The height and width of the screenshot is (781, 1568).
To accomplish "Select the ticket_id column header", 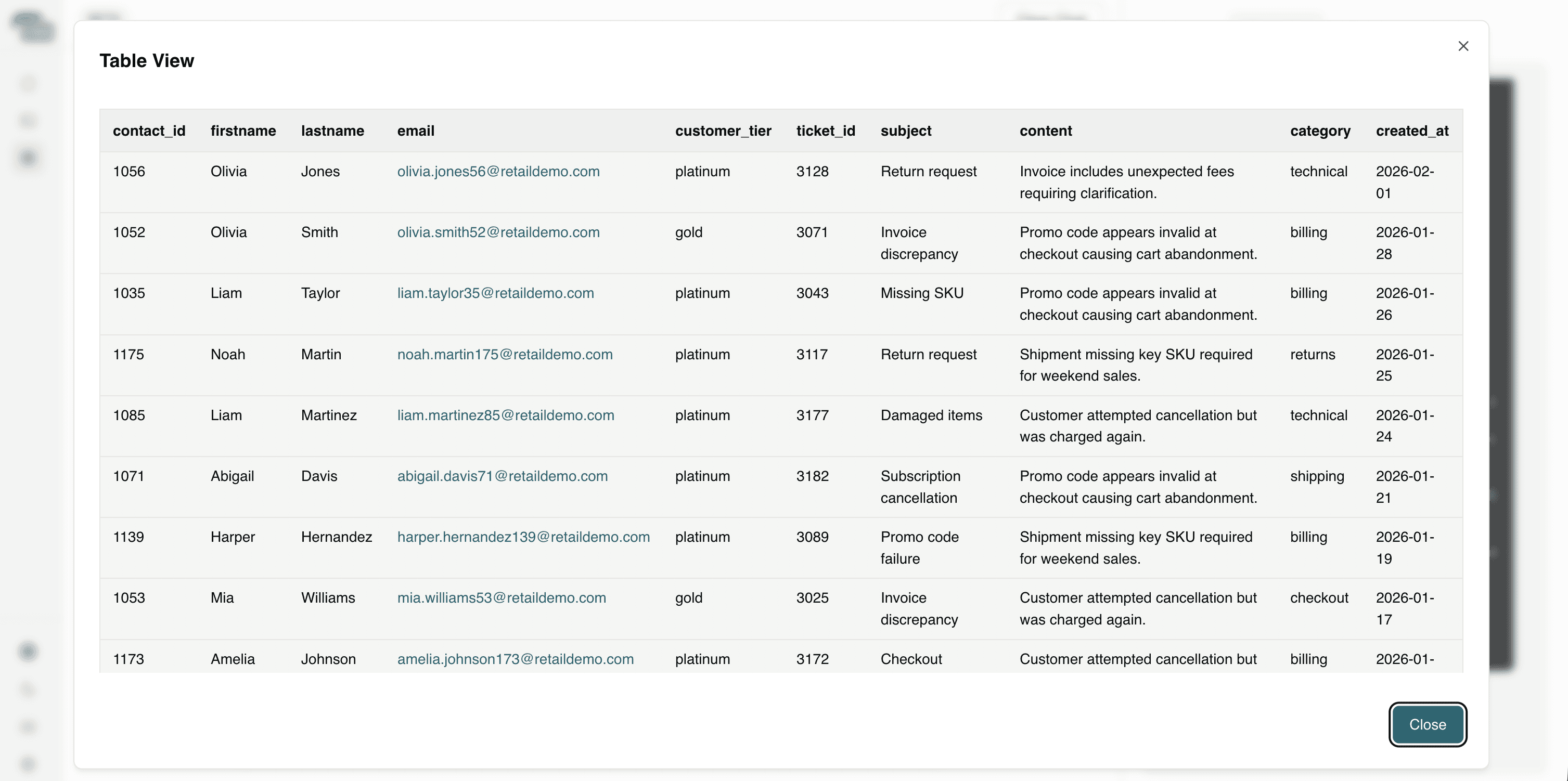I will coord(826,131).
